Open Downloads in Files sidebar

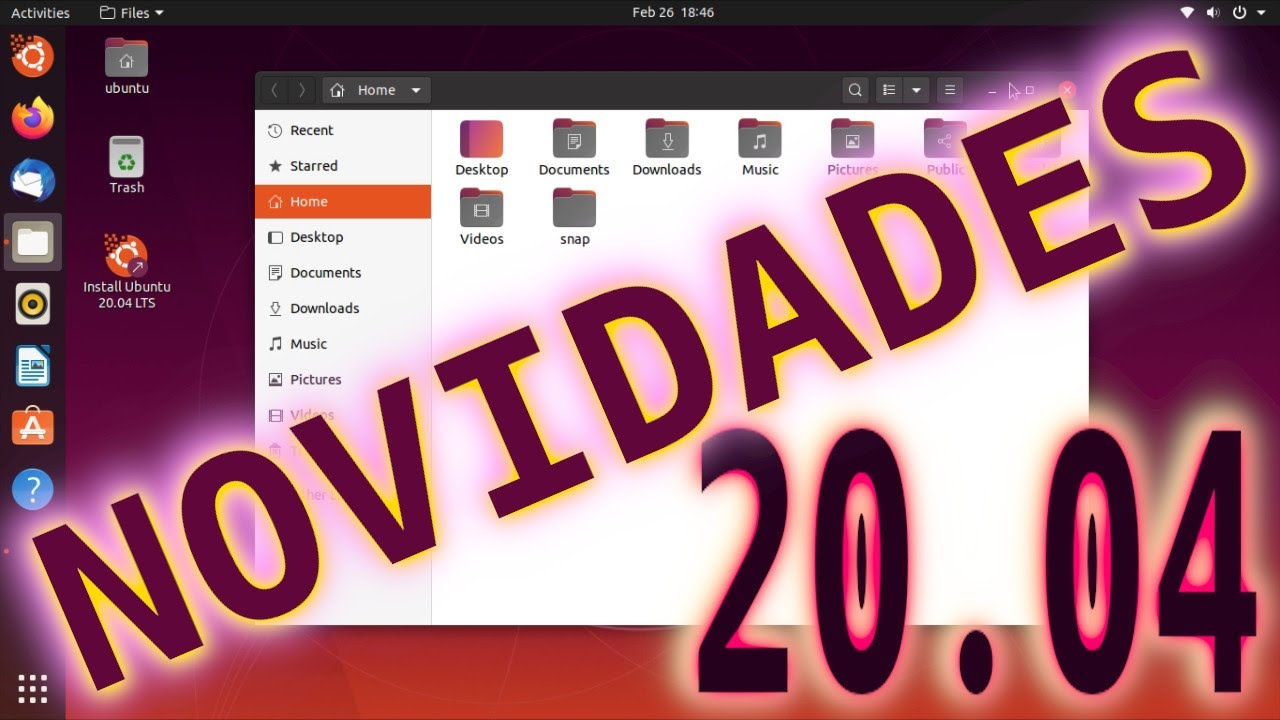343,309
